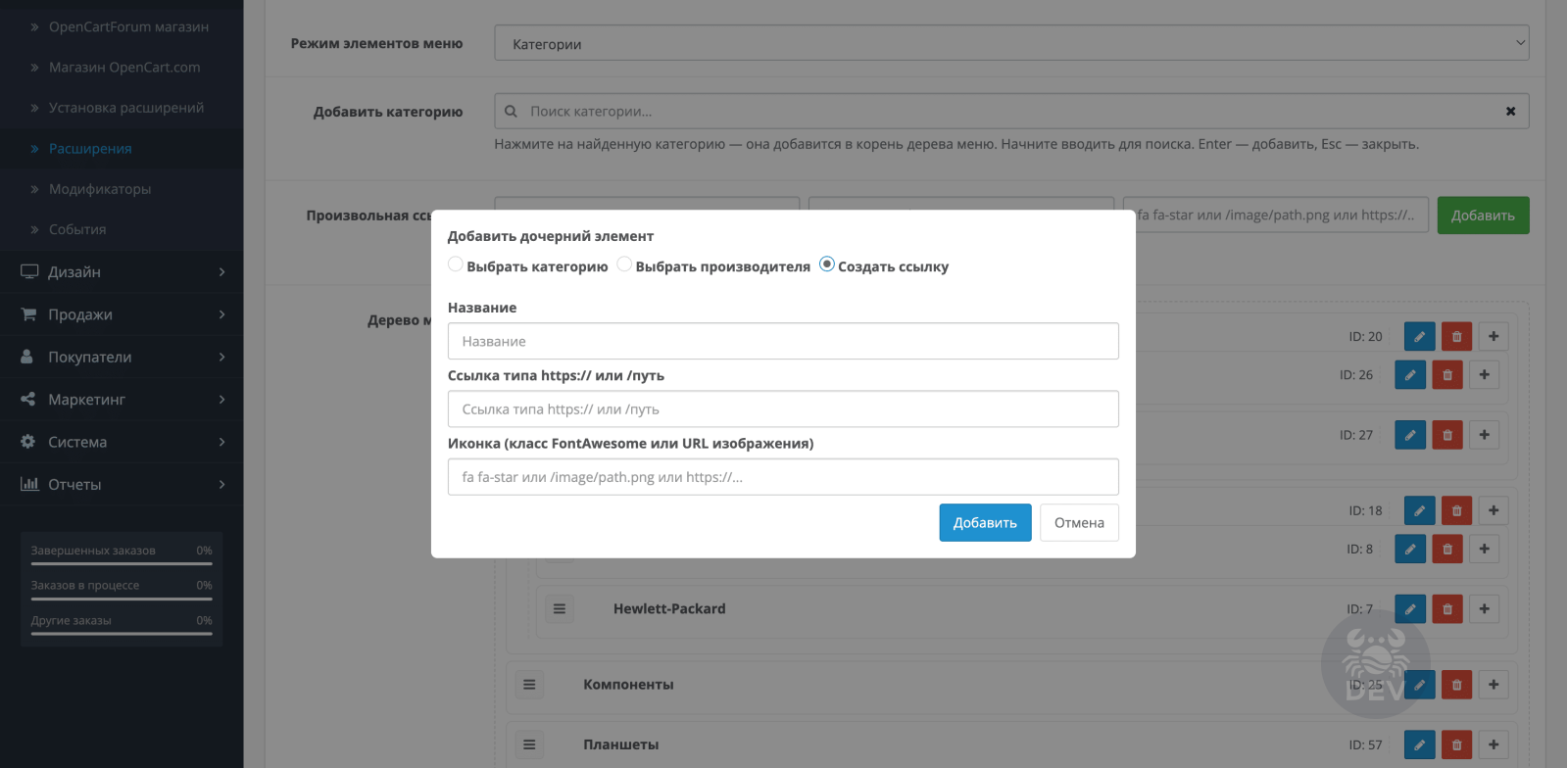Expand the Покупатели sidebar menu
This screenshot has height=768, width=1568.
click(x=122, y=357)
